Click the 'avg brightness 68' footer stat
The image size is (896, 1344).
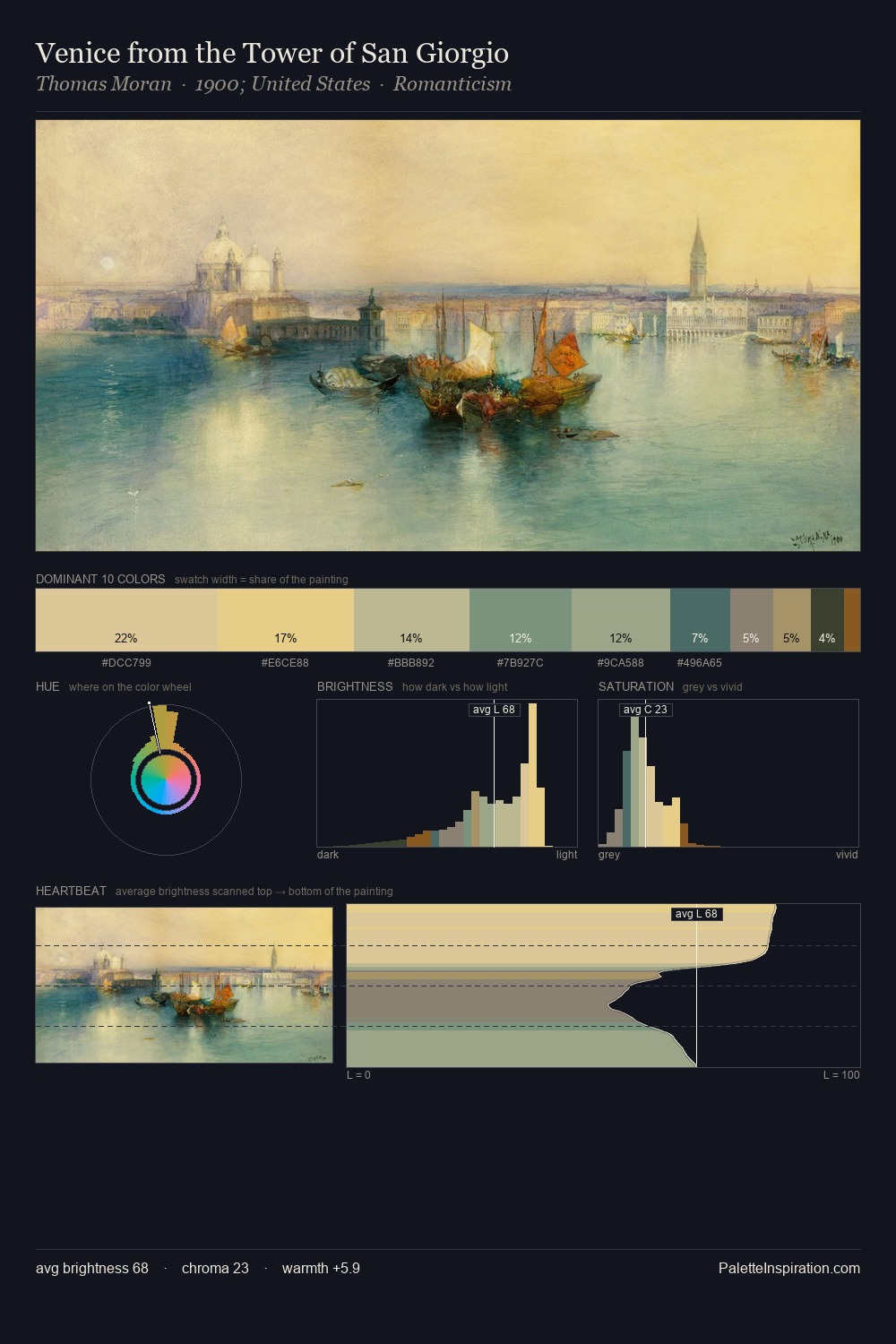[92, 1268]
